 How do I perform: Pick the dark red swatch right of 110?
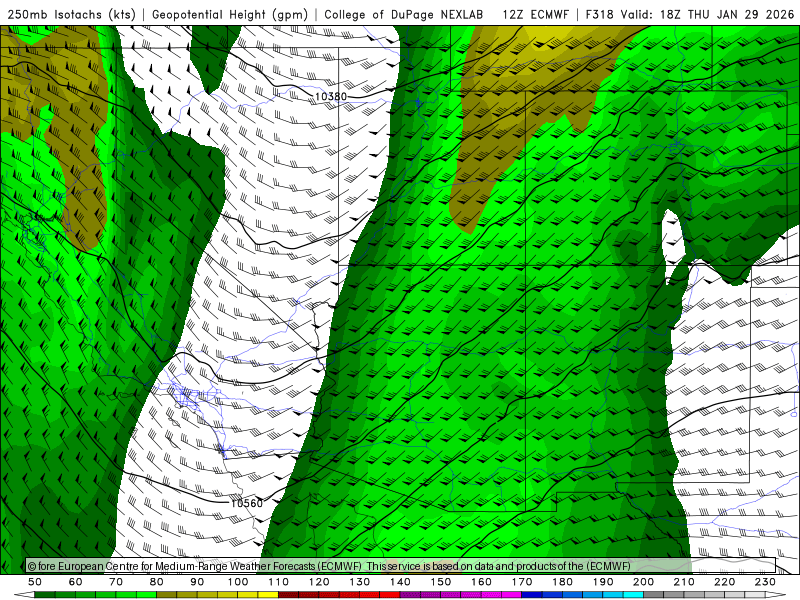point(288,595)
